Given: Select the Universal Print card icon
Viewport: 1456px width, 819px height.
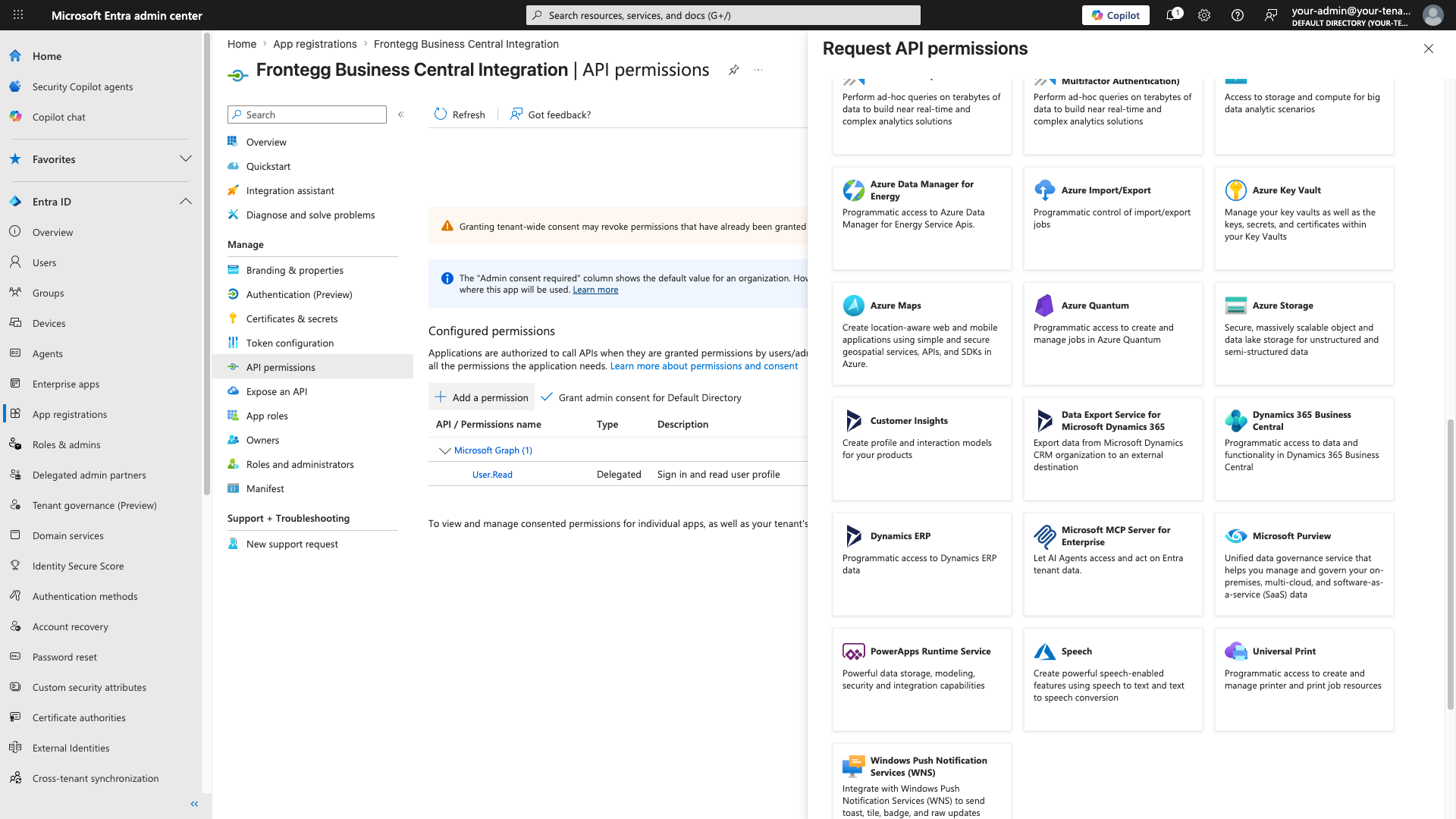Looking at the screenshot, I should coord(1235,651).
